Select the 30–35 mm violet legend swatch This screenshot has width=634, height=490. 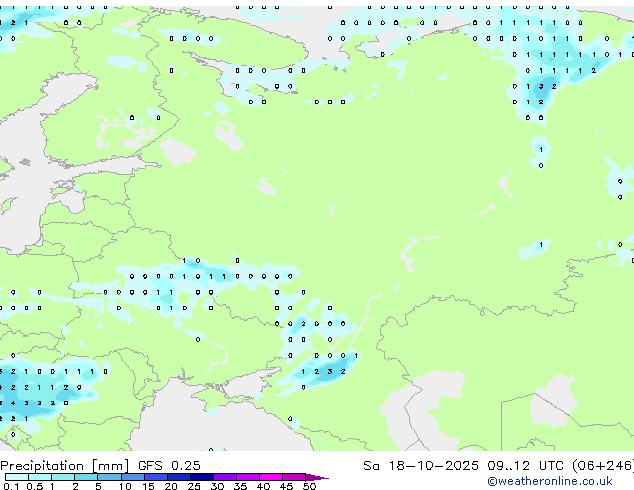tap(225, 477)
